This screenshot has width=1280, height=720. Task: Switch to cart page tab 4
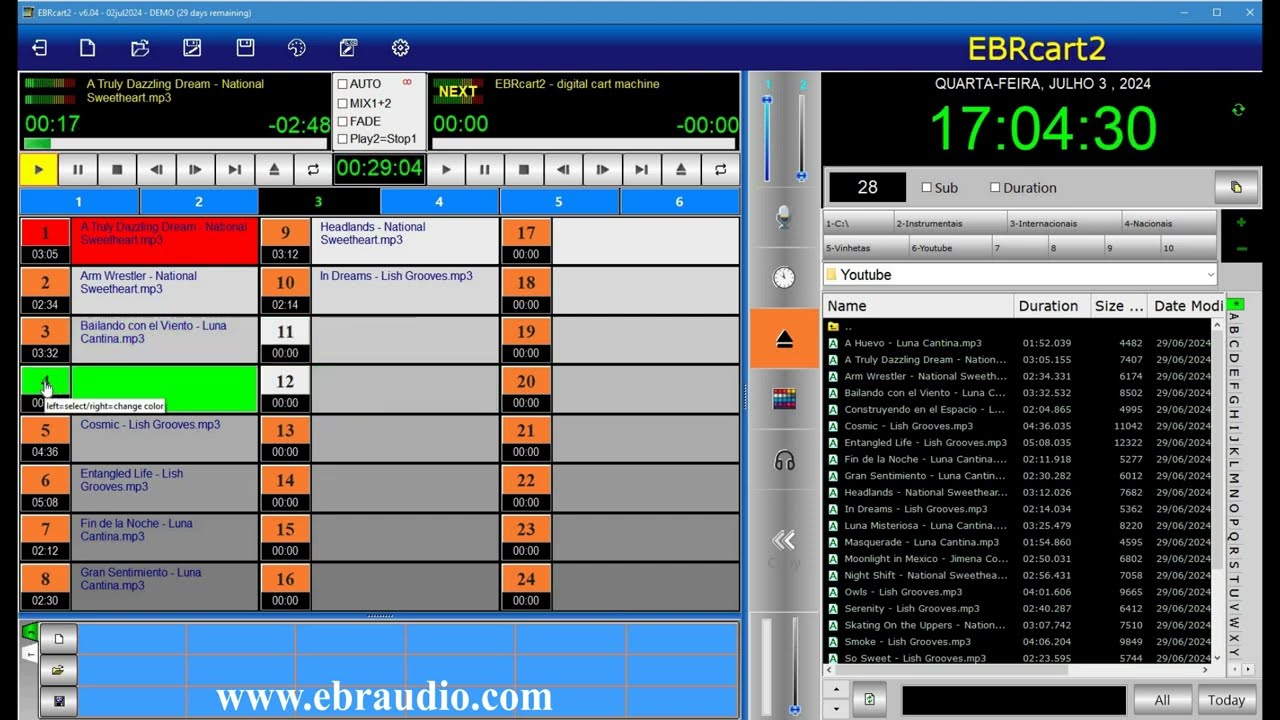[x=439, y=202]
